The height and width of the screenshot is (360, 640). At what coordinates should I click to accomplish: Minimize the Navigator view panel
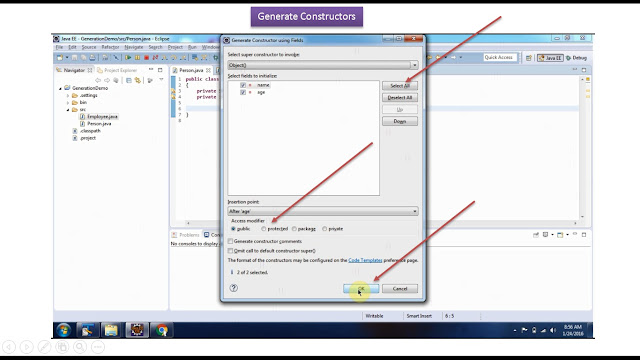pyautogui.click(x=151, y=70)
